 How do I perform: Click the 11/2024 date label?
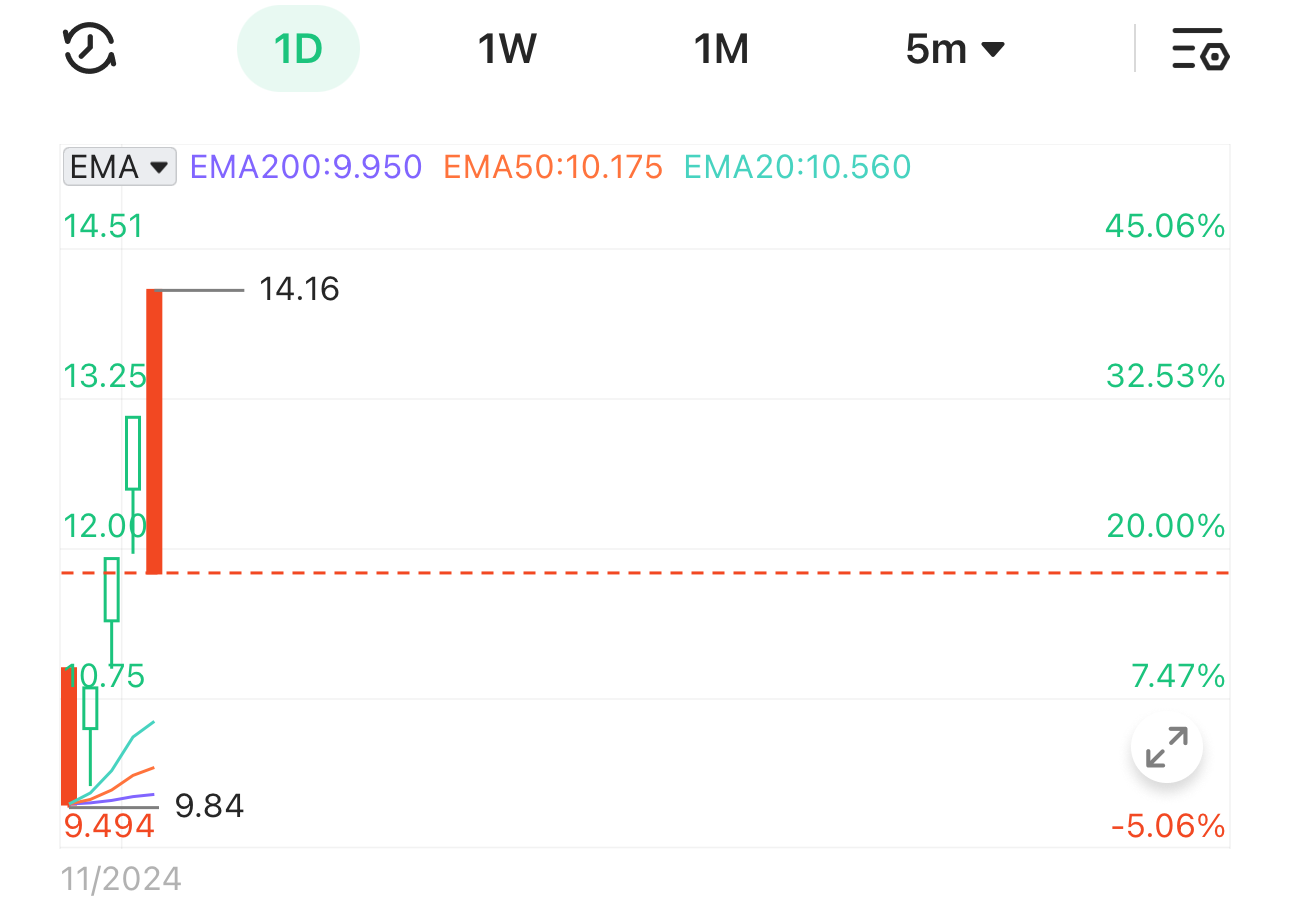(x=121, y=879)
